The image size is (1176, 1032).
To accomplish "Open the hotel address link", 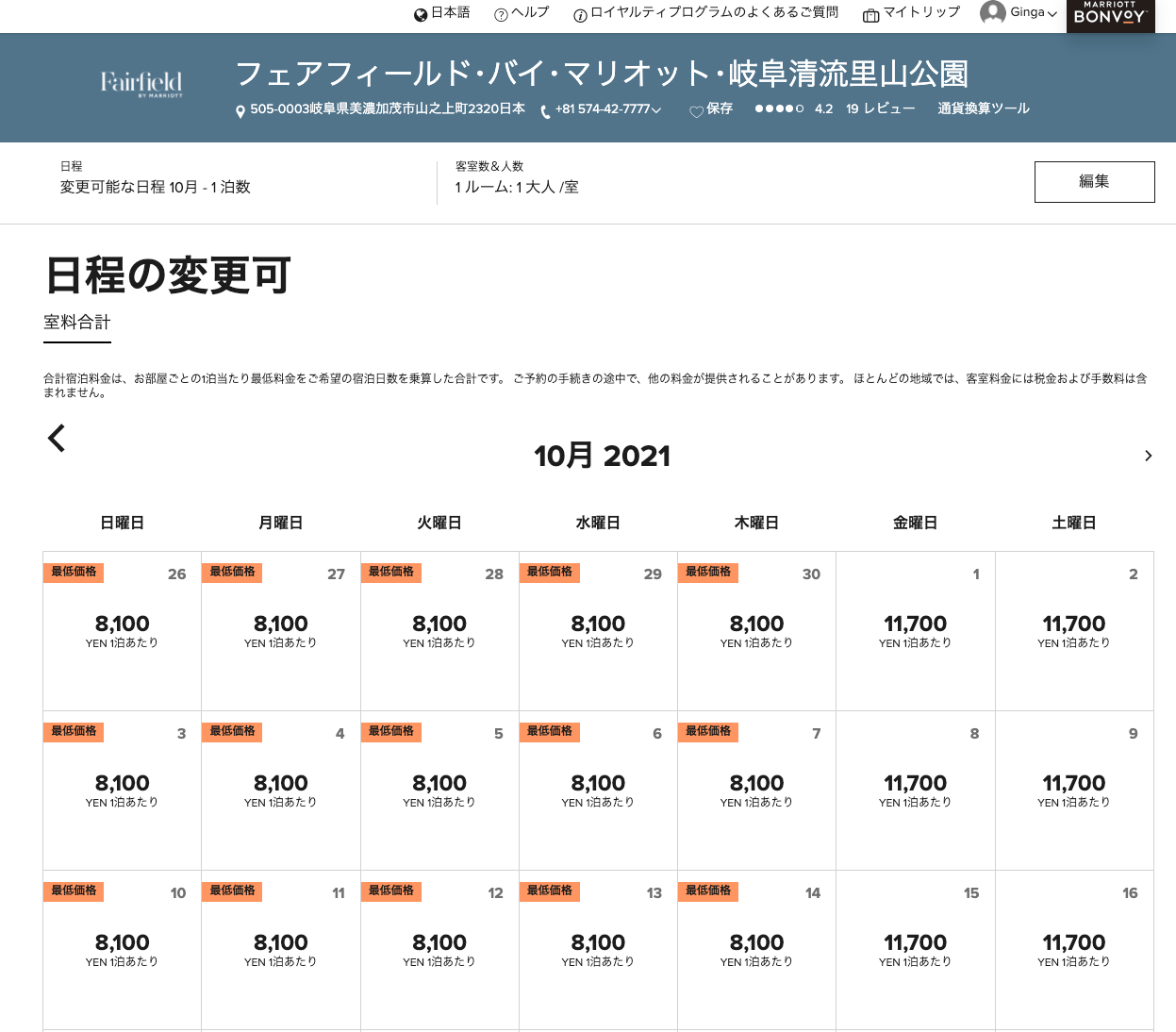I will click(388, 108).
